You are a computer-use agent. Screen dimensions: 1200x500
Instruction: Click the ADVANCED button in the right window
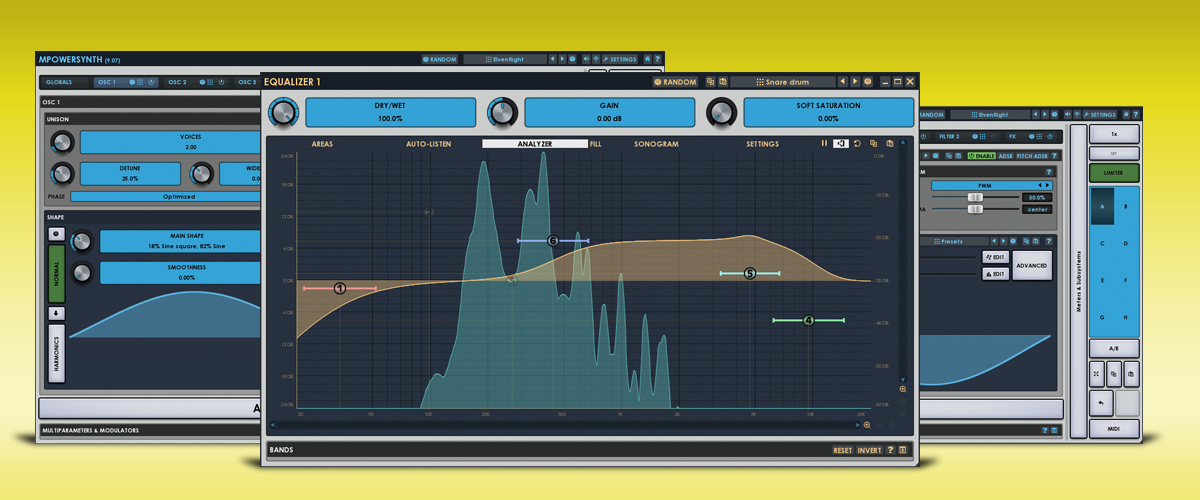tap(1032, 265)
